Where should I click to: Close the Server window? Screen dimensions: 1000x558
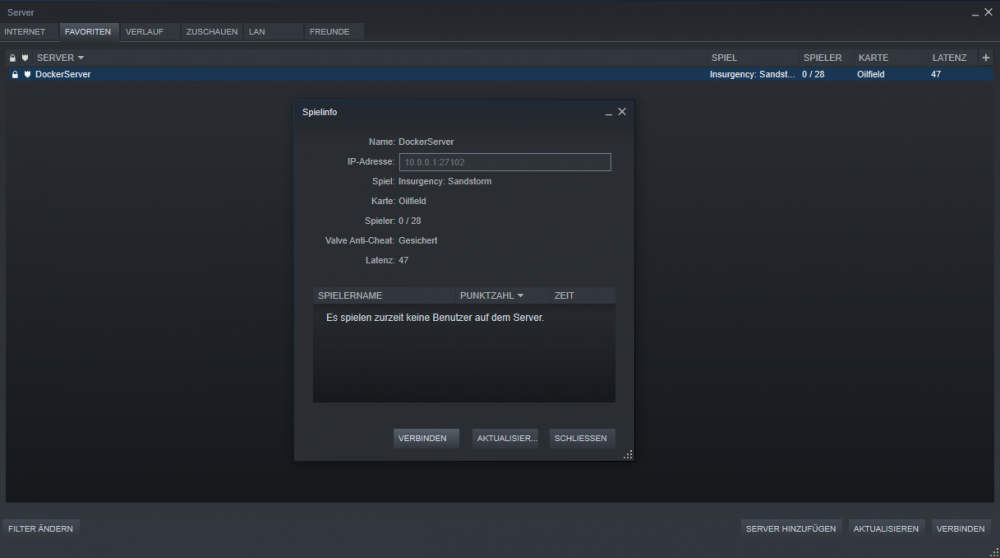point(989,12)
